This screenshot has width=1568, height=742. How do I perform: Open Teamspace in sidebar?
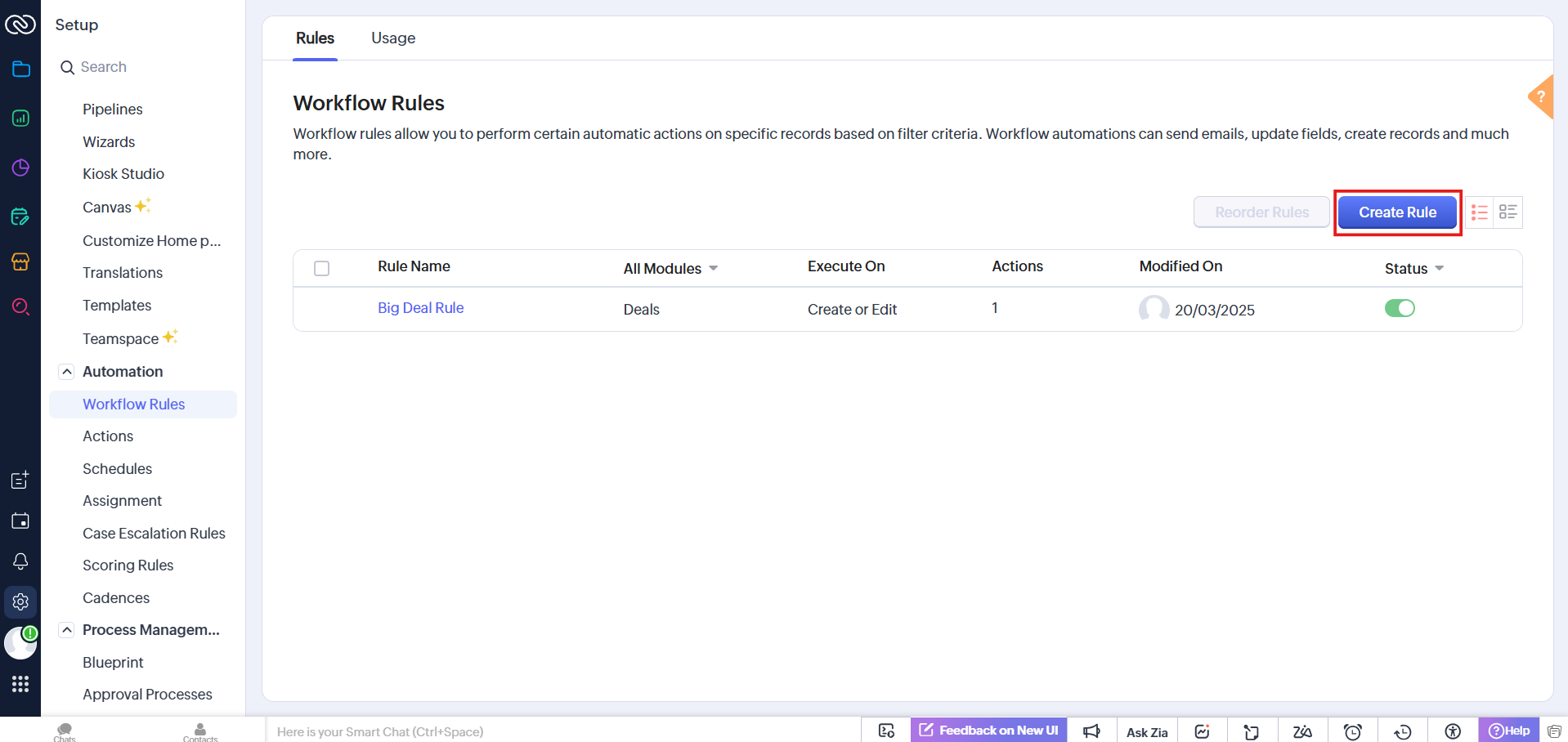click(120, 339)
